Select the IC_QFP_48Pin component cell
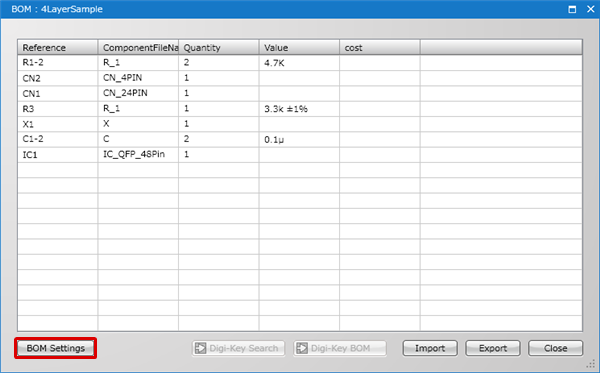 (138, 155)
